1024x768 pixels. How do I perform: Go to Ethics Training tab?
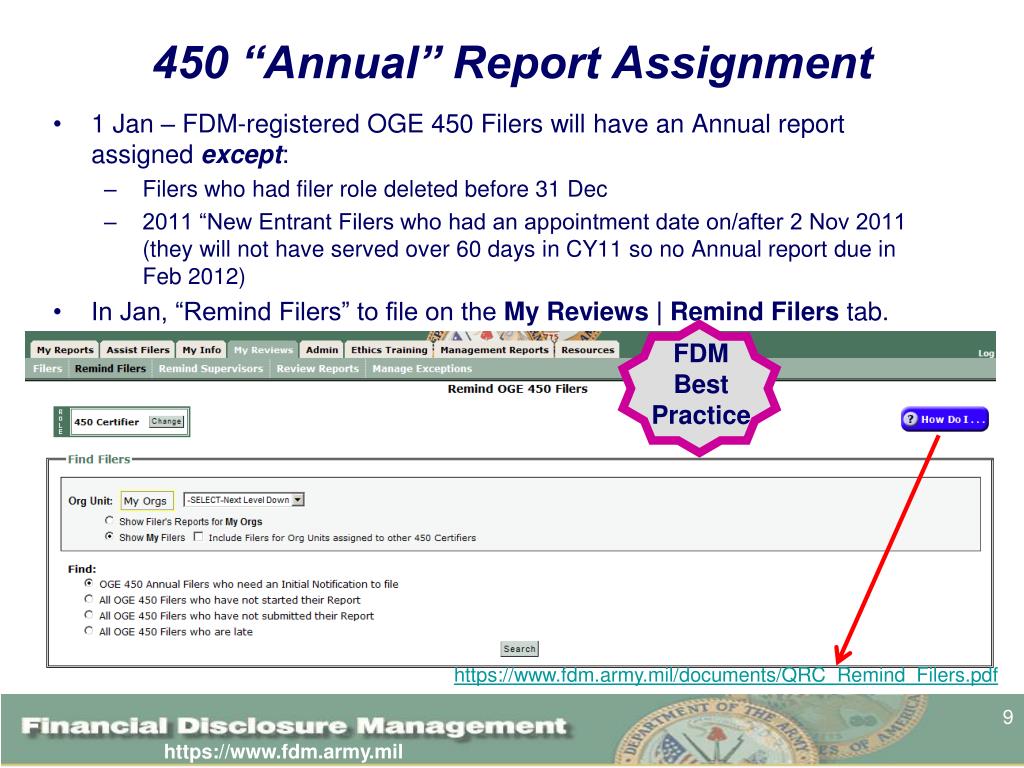pyautogui.click(x=389, y=350)
